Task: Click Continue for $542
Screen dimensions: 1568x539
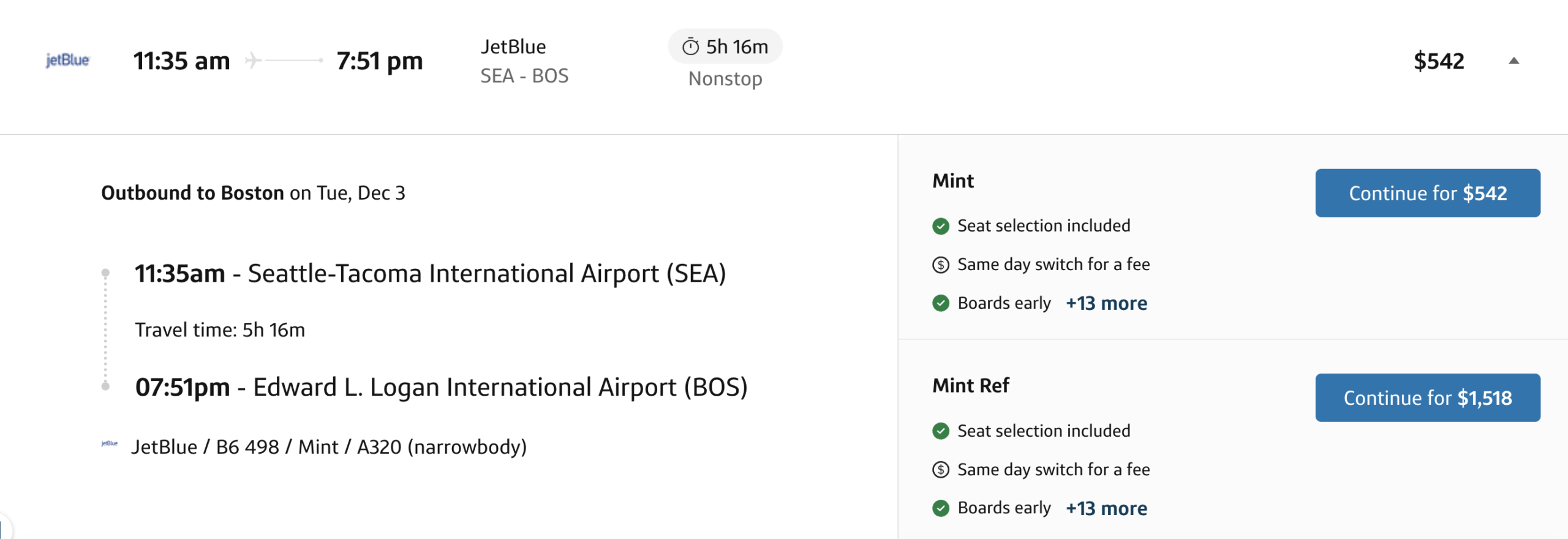Action: point(1427,193)
